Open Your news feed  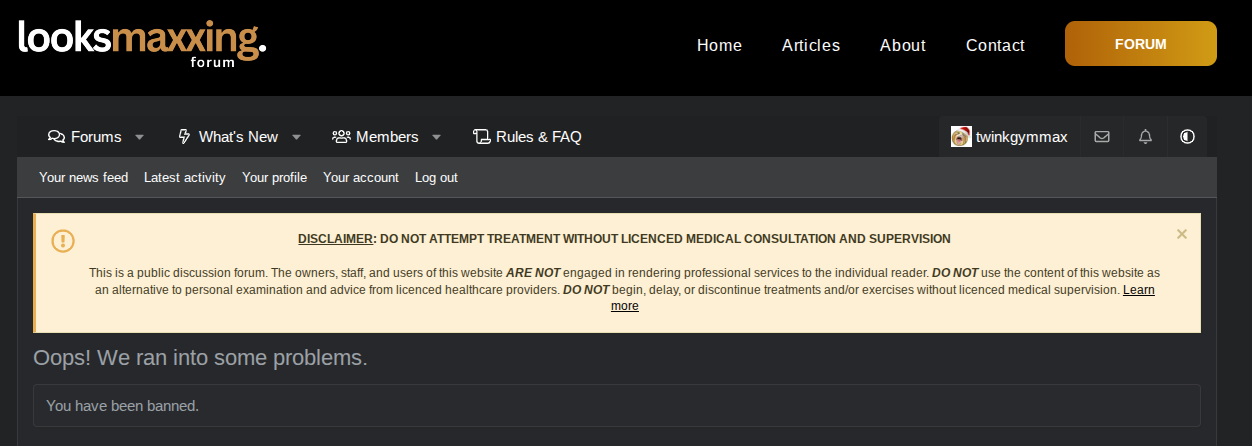(84, 178)
